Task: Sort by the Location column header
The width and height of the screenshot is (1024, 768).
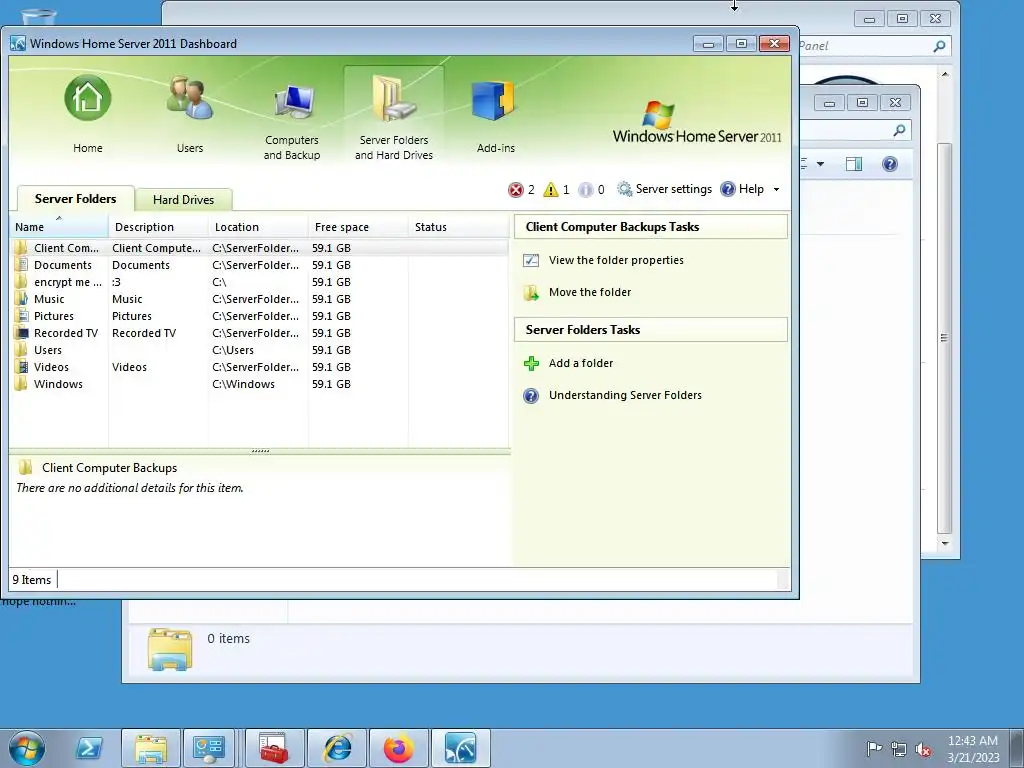Action: [x=258, y=227]
